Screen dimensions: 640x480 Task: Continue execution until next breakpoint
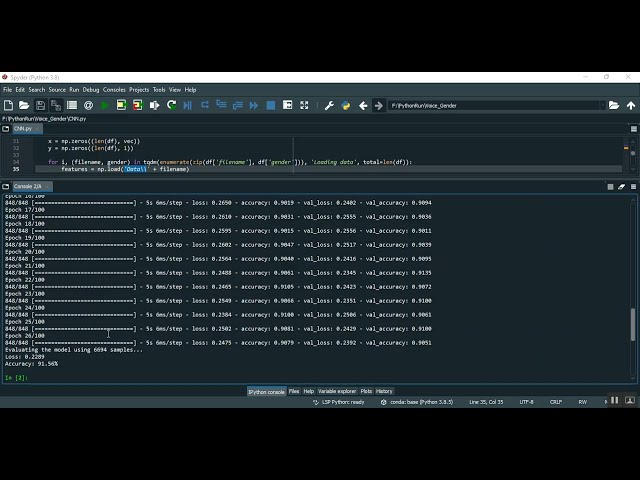point(254,105)
